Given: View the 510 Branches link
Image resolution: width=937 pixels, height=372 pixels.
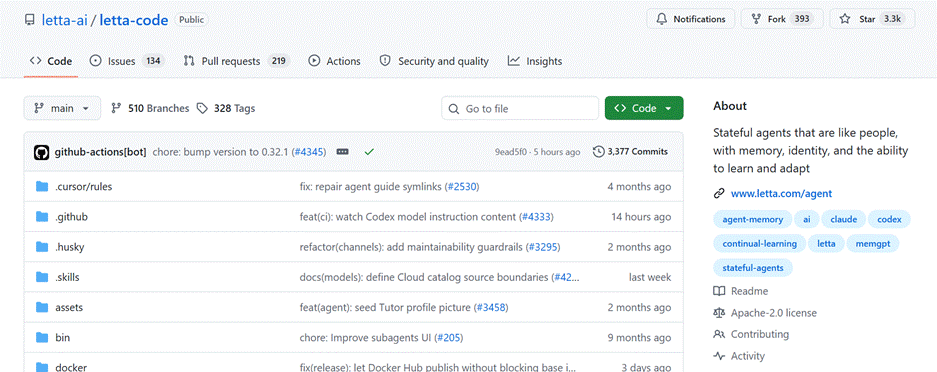Looking at the screenshot, I should (150, 108).
